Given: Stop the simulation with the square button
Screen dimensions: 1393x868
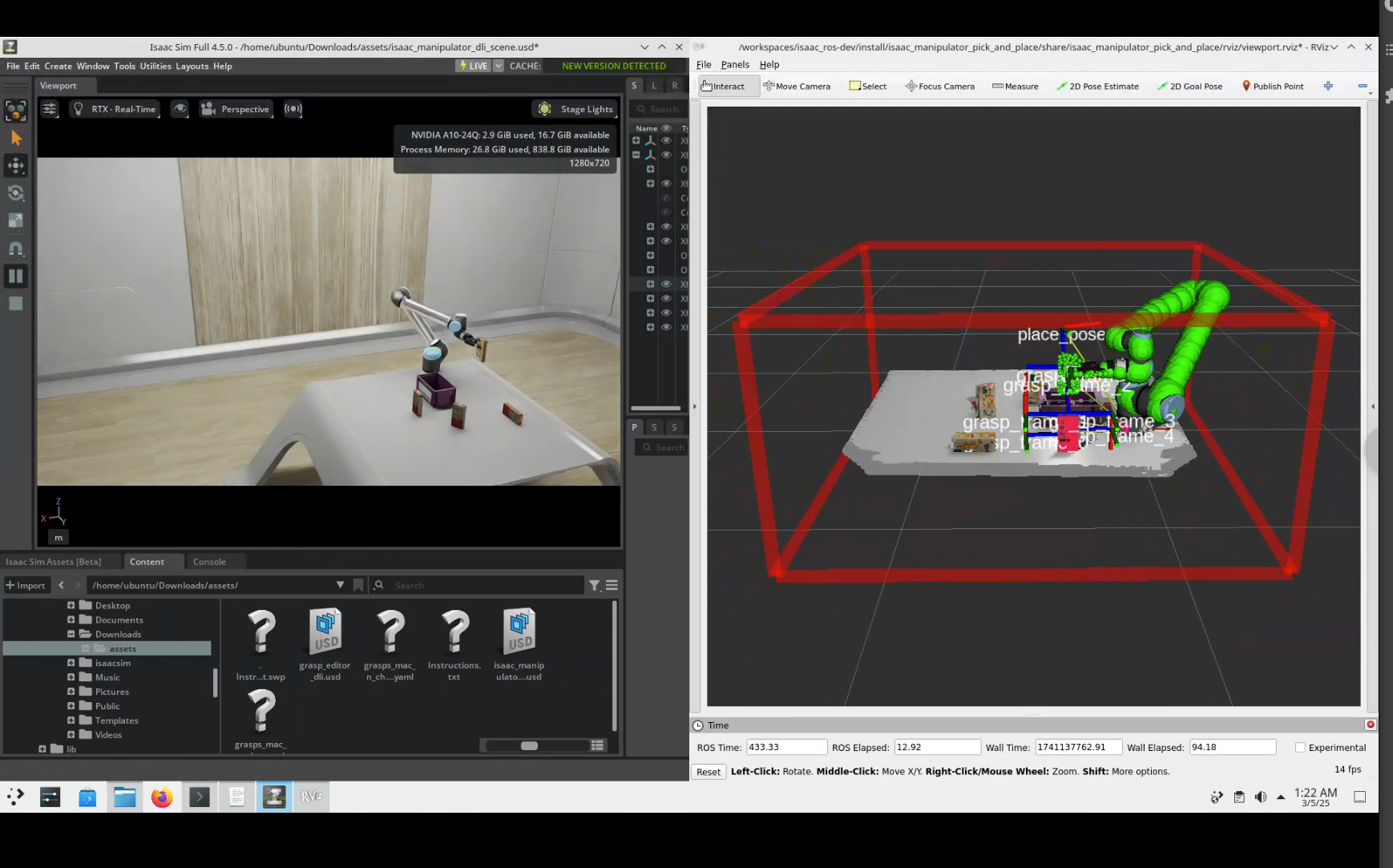Looking at the screenshot, I should [16, 304].
